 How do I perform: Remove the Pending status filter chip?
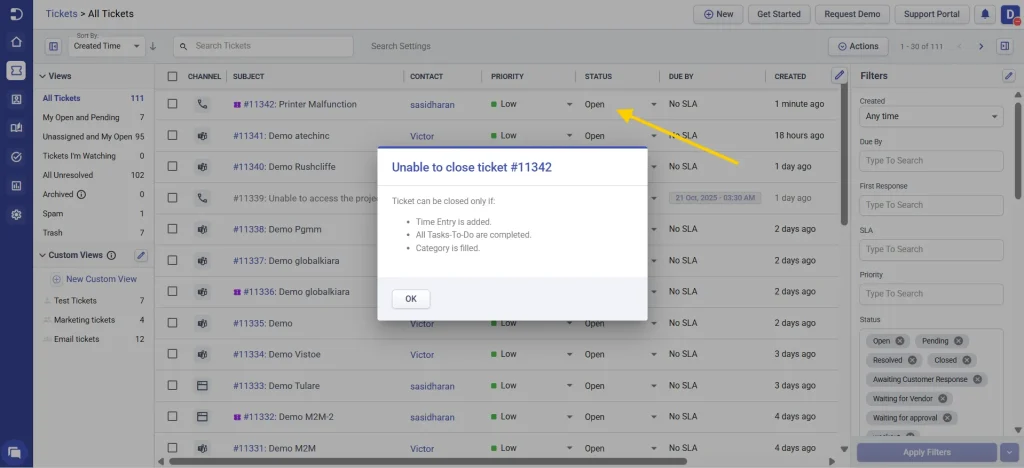[958, 341]
